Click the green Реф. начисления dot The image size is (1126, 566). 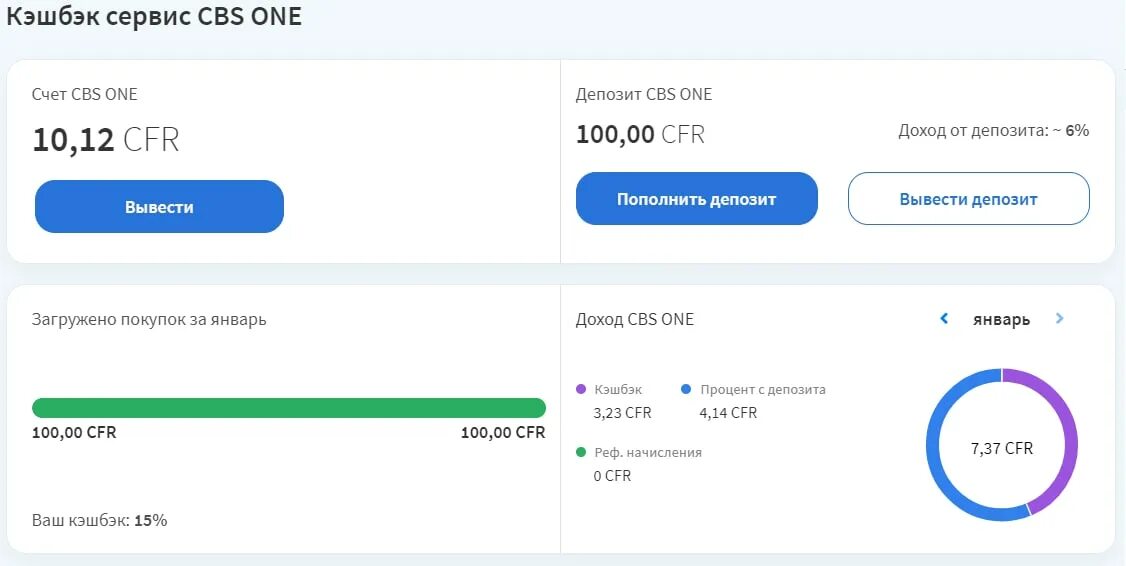click(x=581, y=452)
